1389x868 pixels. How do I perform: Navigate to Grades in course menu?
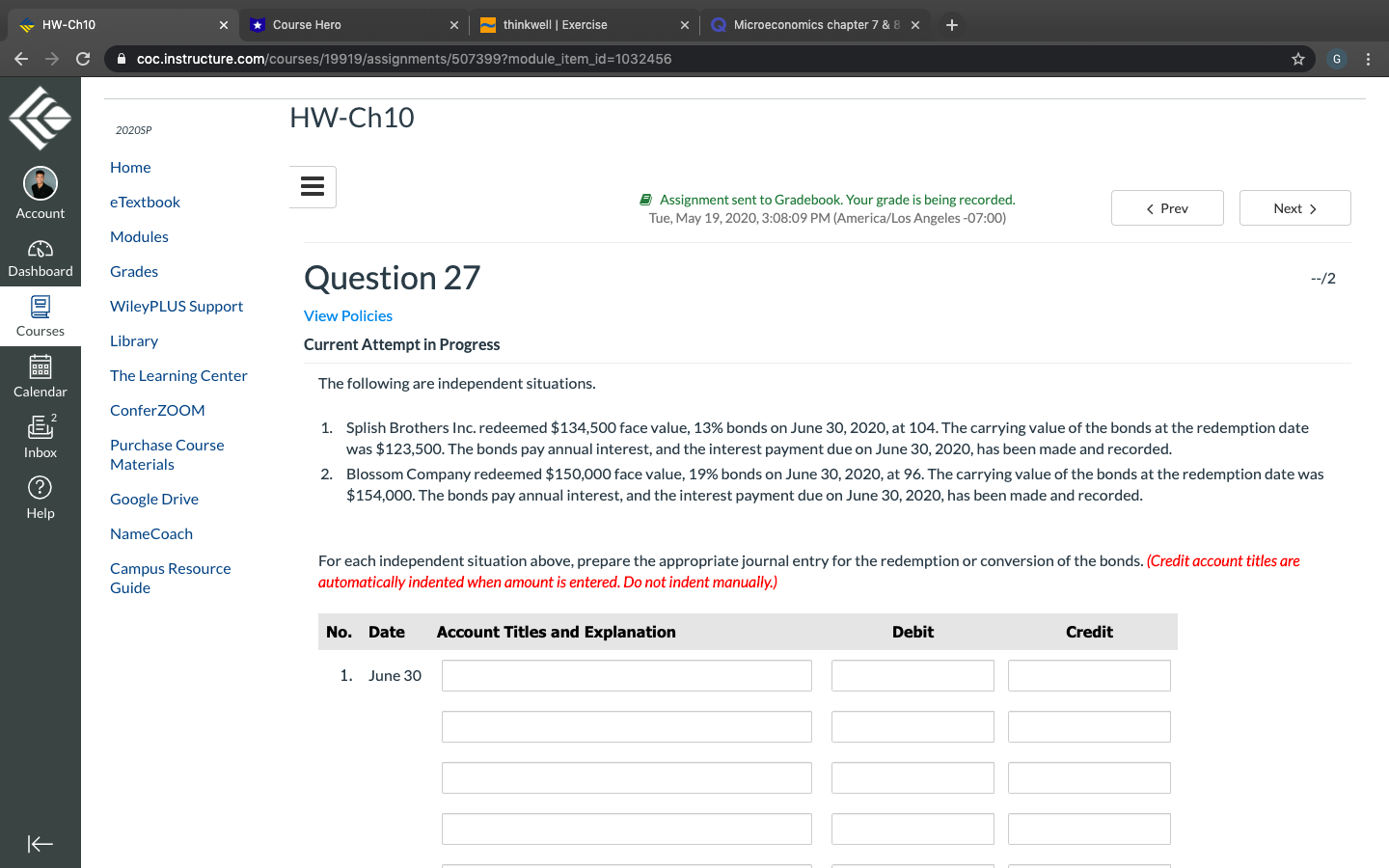(133, 271)
